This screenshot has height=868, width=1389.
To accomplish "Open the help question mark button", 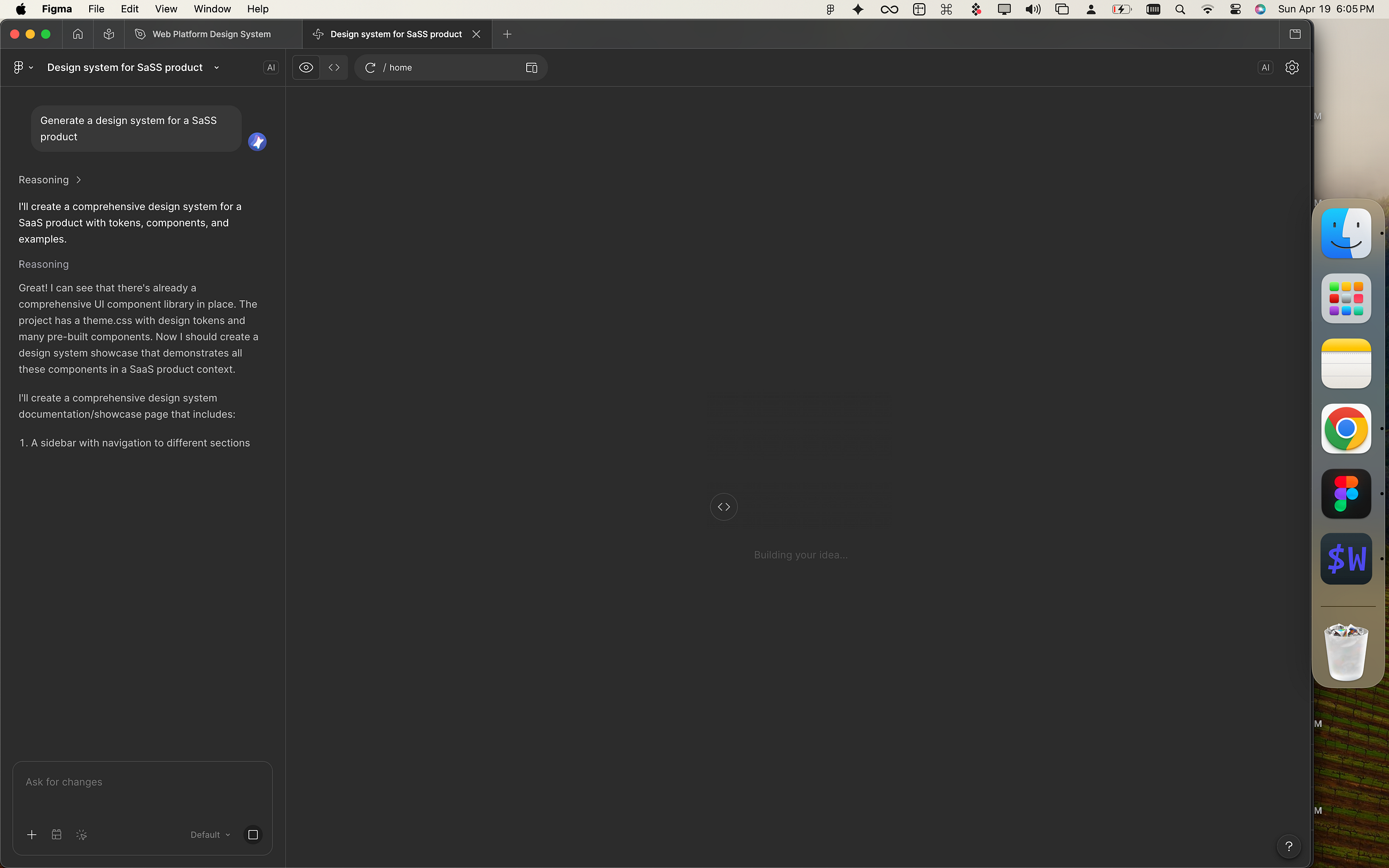I will click(x=1289, y=846).
